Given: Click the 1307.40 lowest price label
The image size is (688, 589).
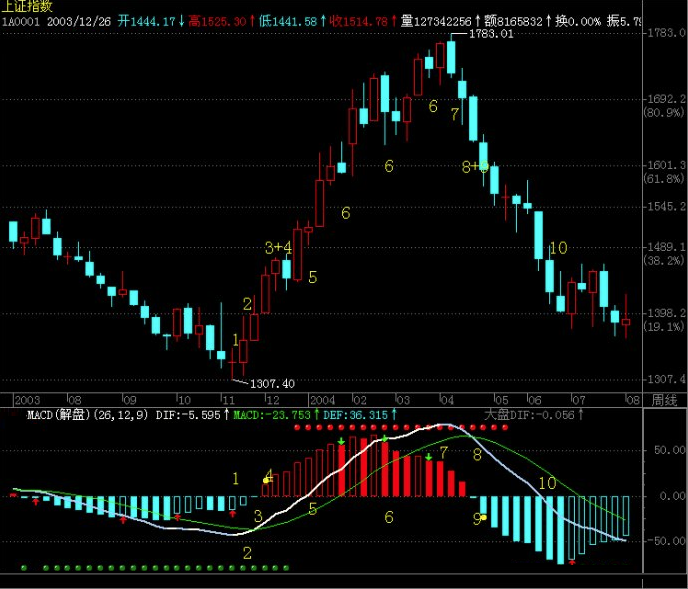Looking at the screenshot, I should (271, 383).
